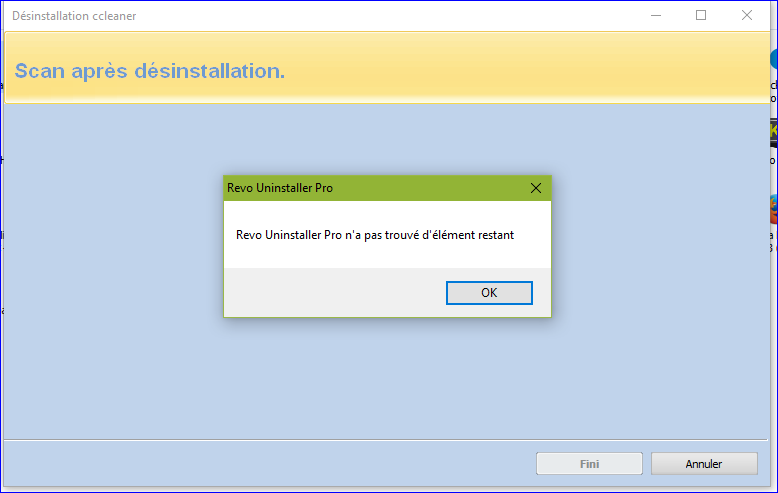Click the Annuler button
The width and height of the screenshot is (778, 493).
pyautogui.click(x=704, y=464)
